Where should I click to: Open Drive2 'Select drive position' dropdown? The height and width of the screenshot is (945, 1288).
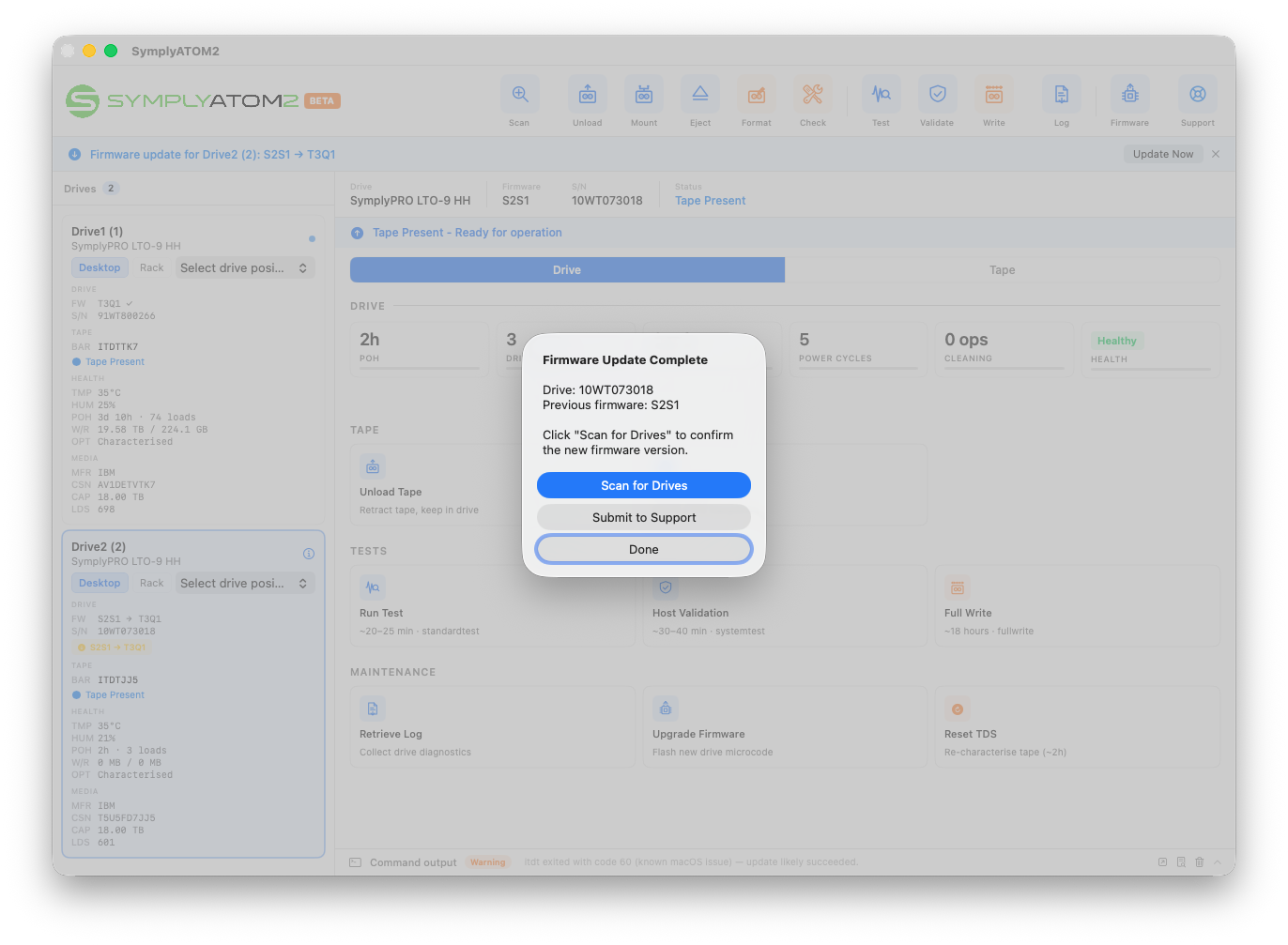[244, 584]
